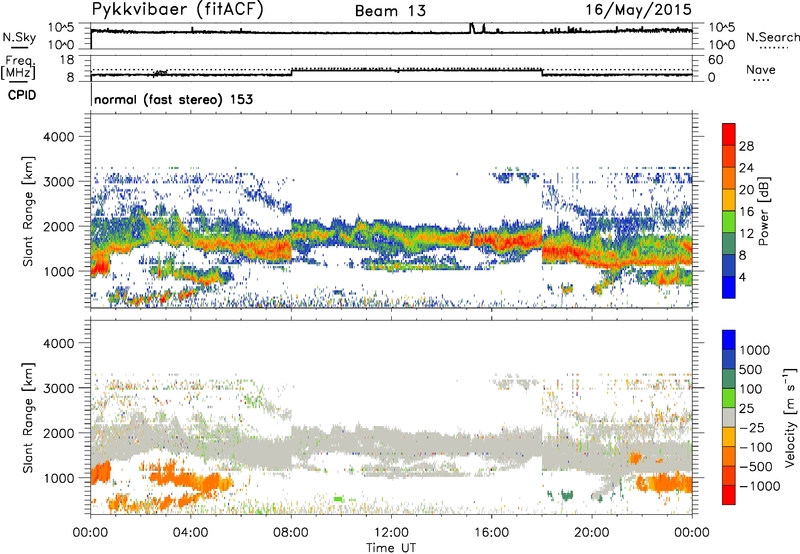The width and height of the screenshot is (800, 554).
Task: Click the '20:00' time axis tick label
Action: [x=591, y=533]
